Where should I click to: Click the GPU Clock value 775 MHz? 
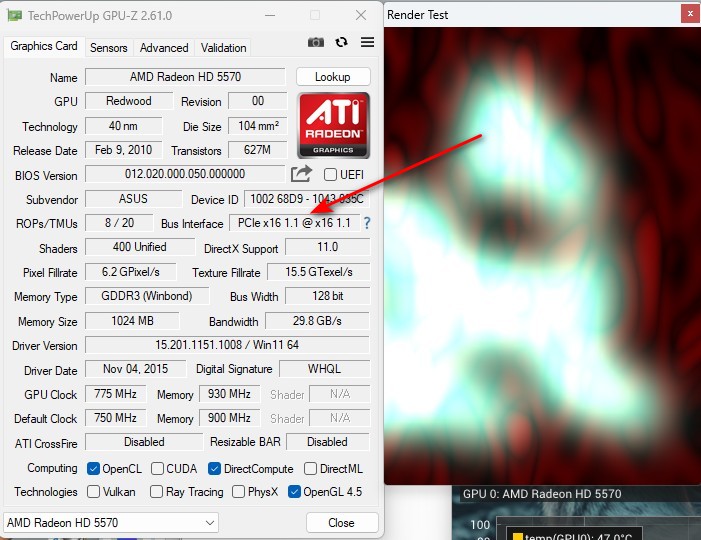click(x=115, y=394)
